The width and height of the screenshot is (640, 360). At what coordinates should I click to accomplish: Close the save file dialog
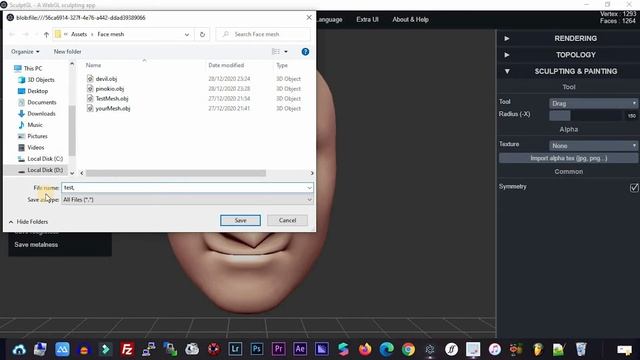(309, 18)
